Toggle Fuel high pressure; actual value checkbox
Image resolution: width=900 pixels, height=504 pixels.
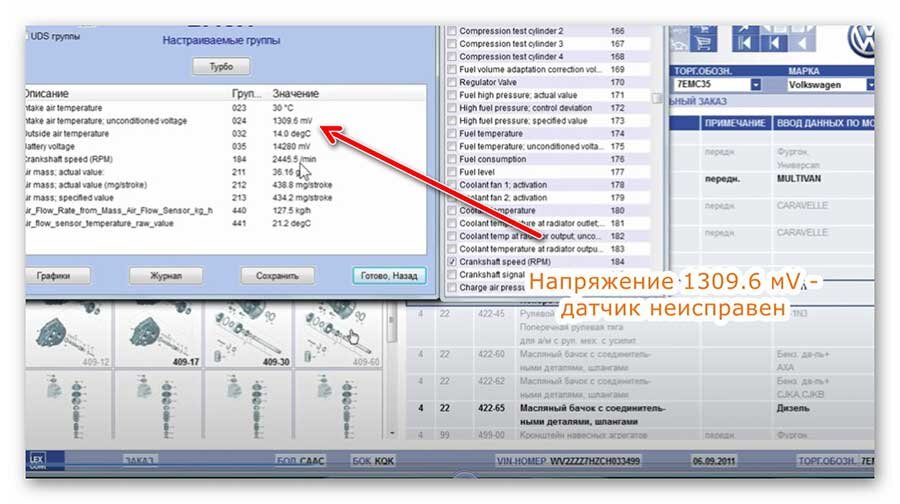click(452, 95)
